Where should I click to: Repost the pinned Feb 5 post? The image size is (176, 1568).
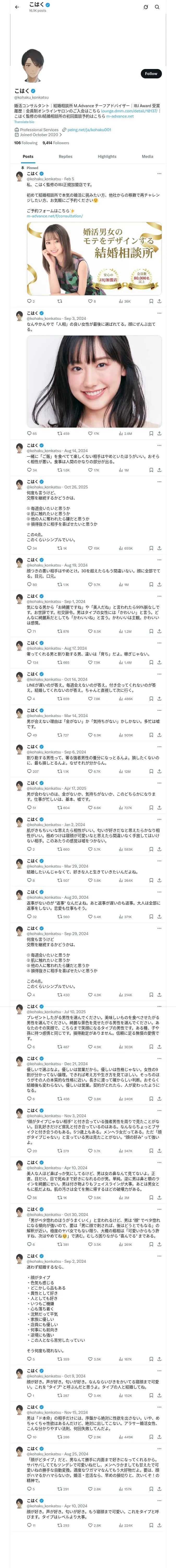point(59,301)
